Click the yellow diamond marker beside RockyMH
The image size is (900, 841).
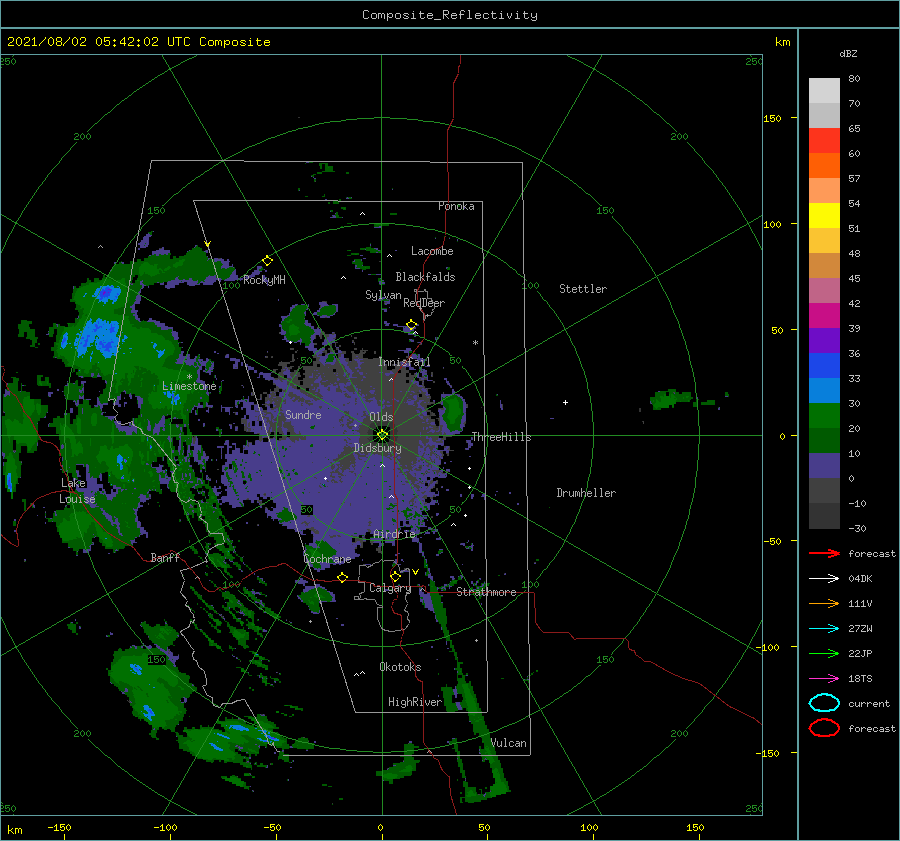click(267, 261)
